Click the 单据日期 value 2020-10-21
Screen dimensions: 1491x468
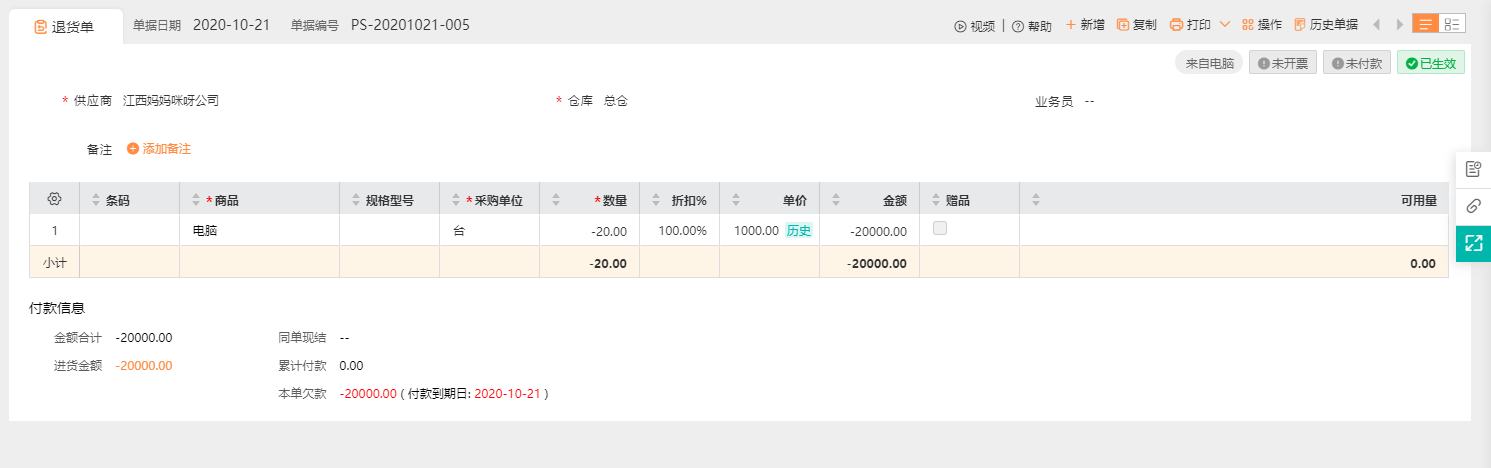pyautogui.click(x=231, y=25)
